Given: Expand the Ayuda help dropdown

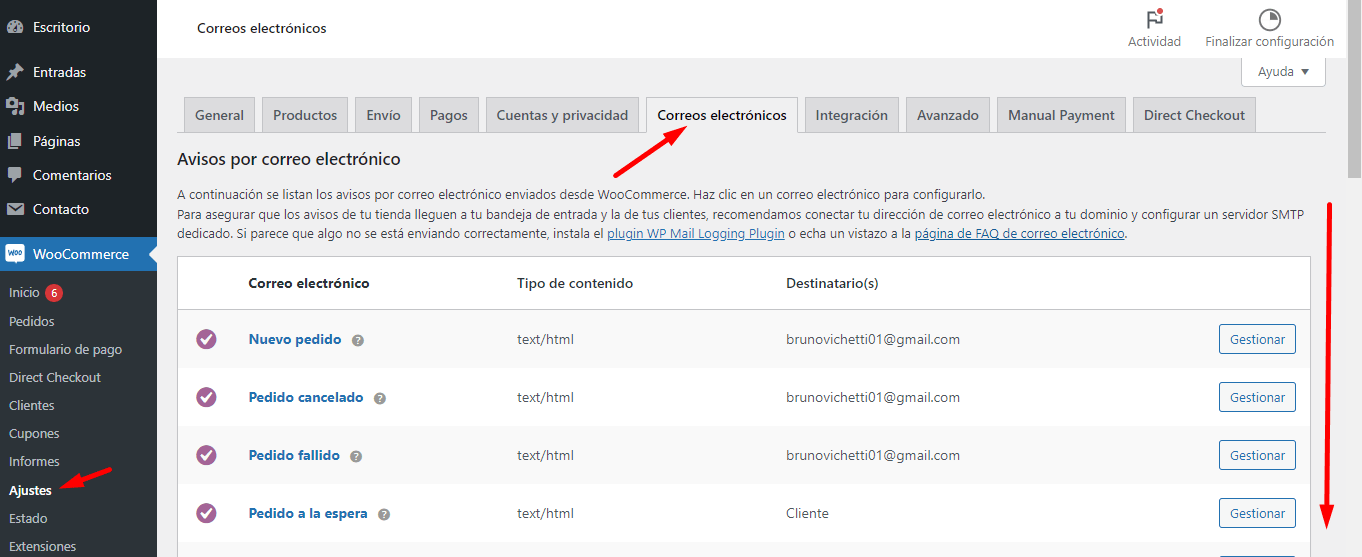Looking at the screenshot, I should coord(1283,72).
